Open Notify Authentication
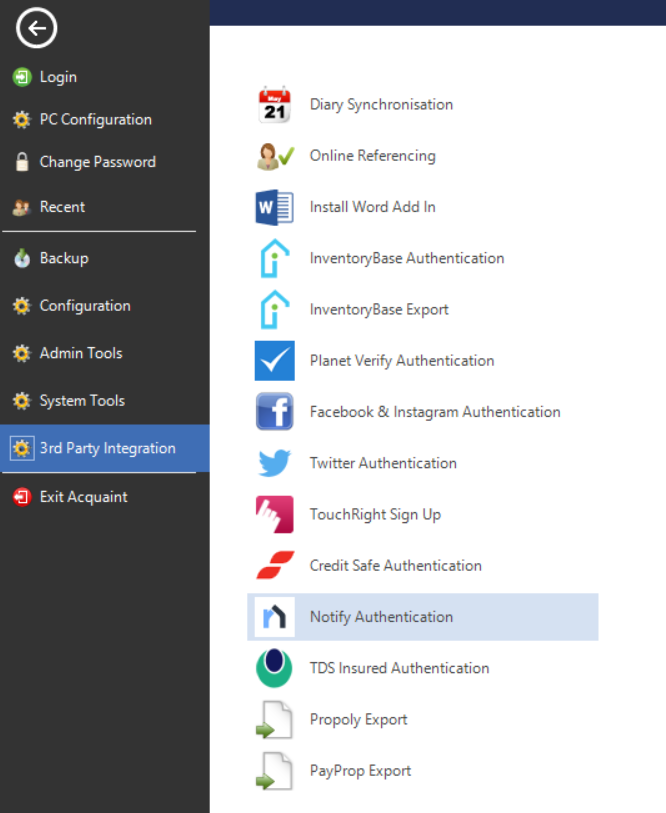The width and height of the screenshot is (666, 813). pos(423,617)
